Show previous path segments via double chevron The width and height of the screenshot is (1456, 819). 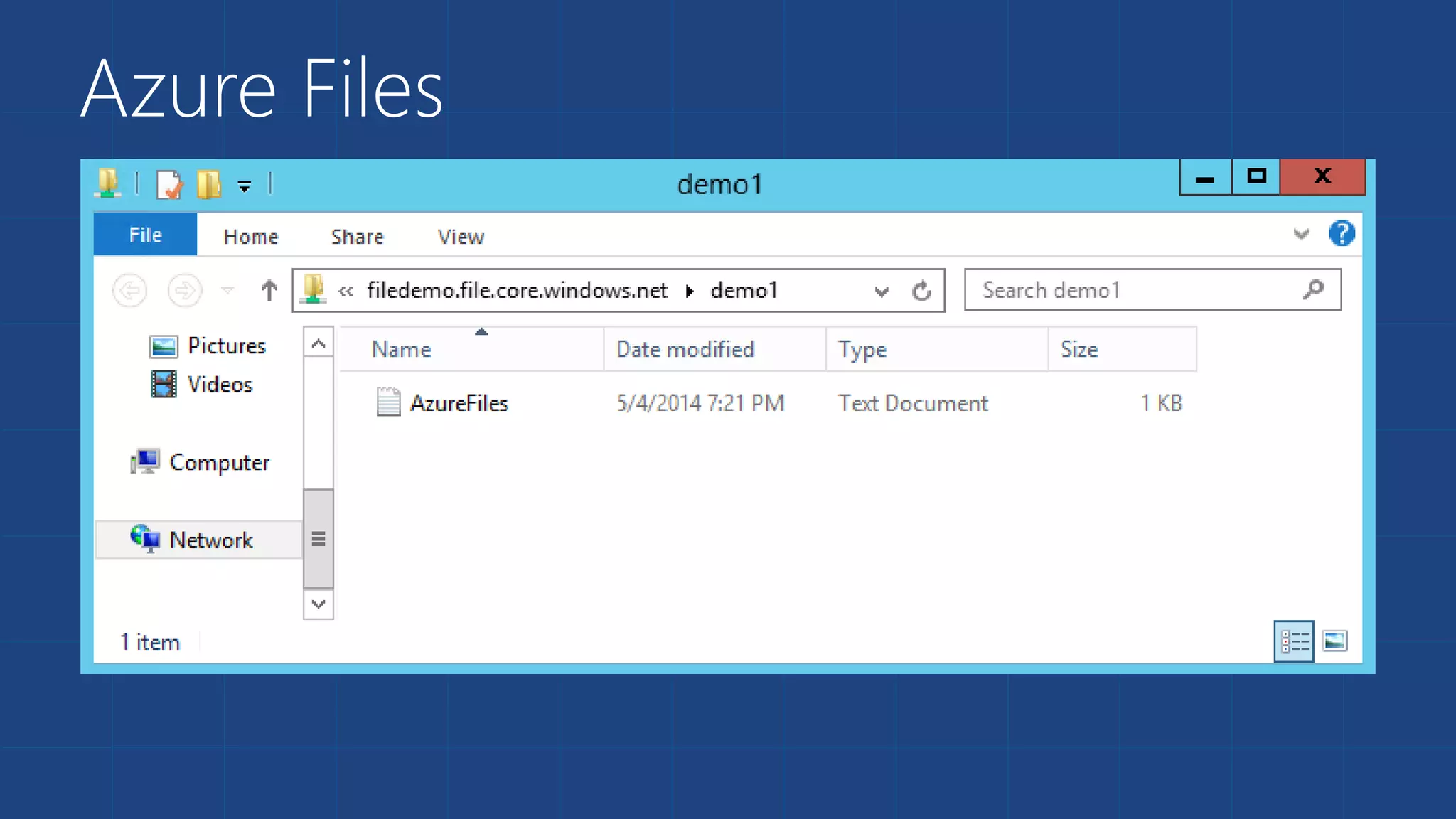pyautogui.click(x=346, y=291)
